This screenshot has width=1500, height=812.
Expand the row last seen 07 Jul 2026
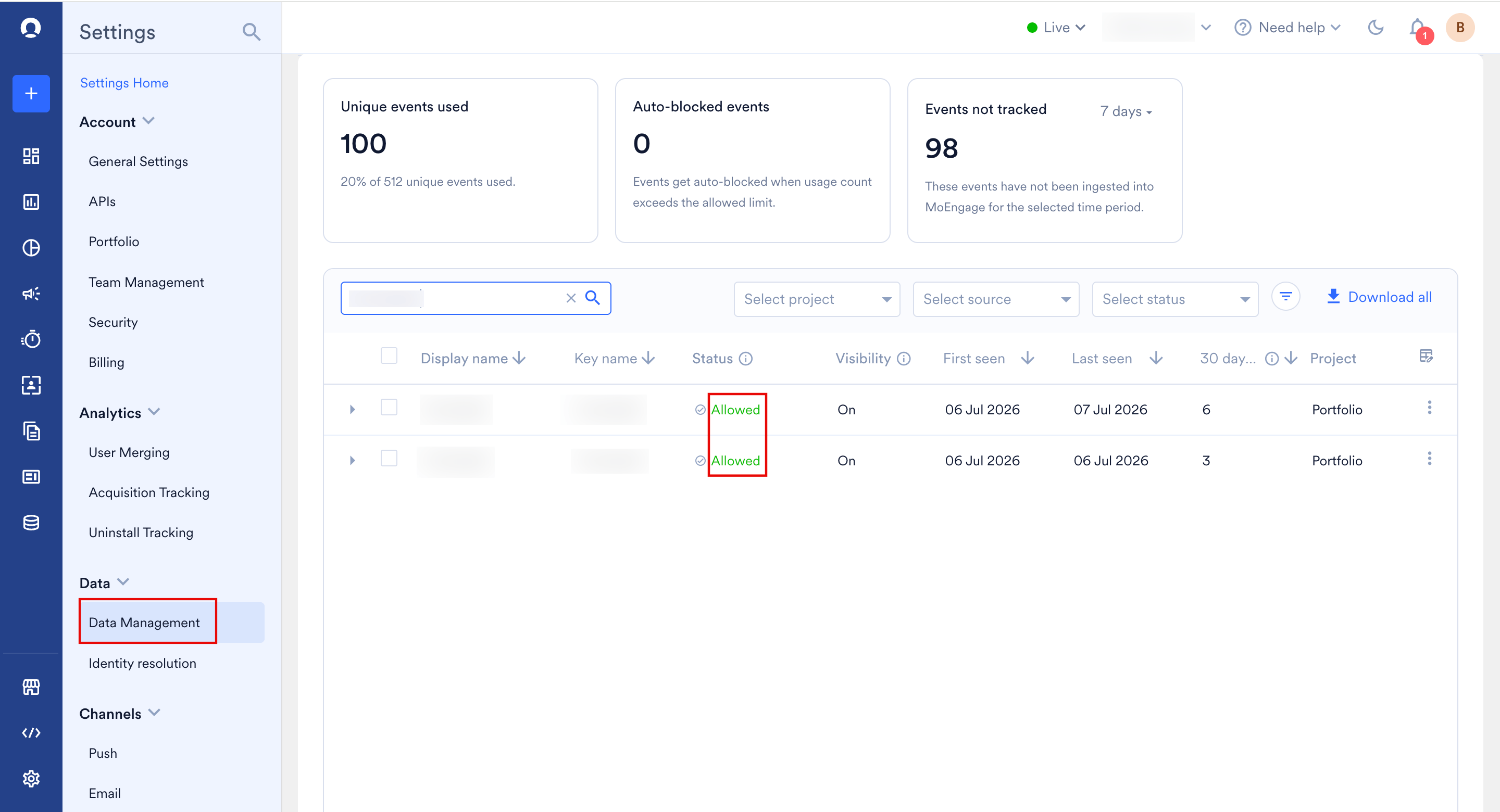coord(352,409)
